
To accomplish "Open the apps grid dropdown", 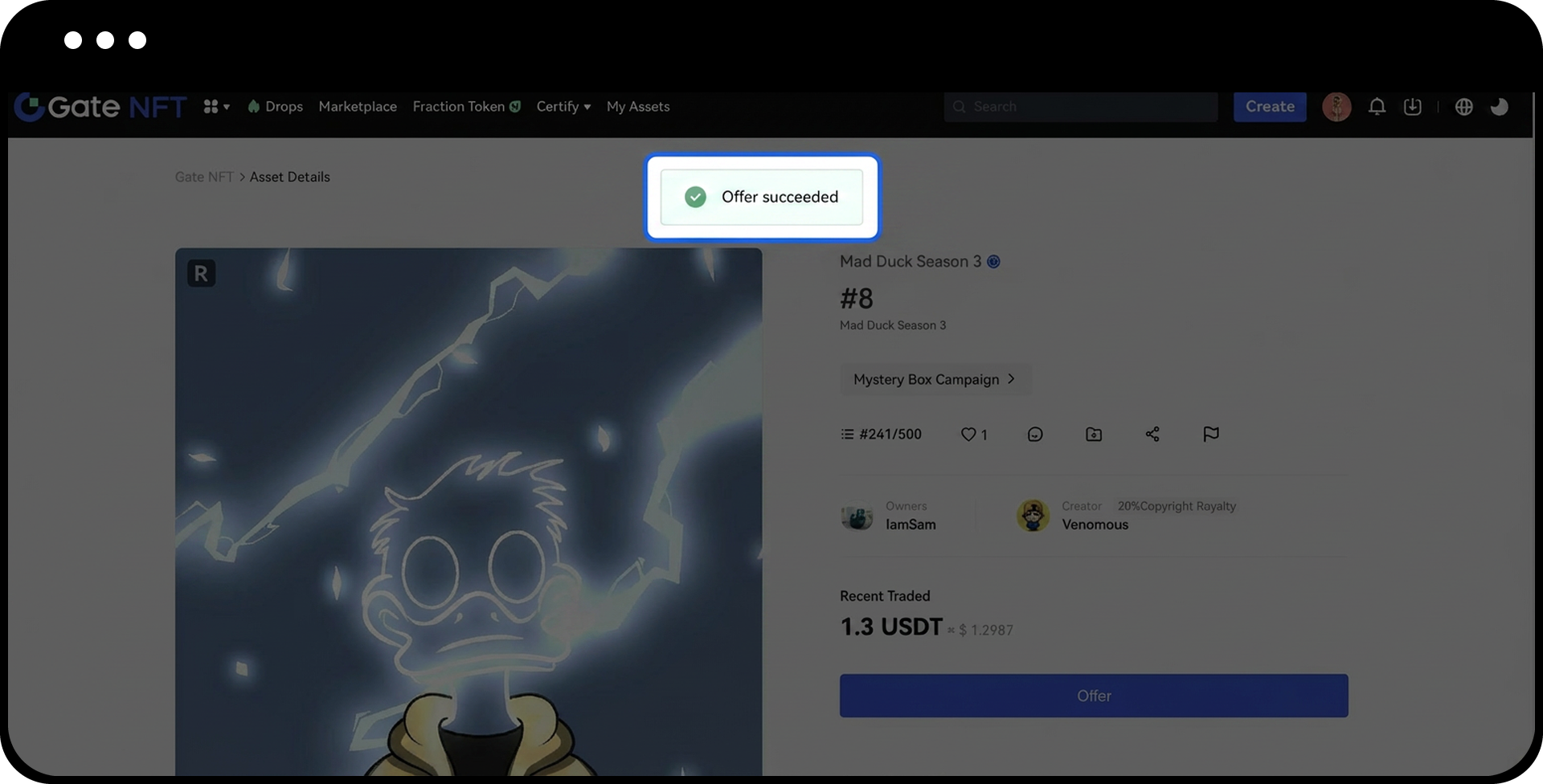I will tap(216, 107).
